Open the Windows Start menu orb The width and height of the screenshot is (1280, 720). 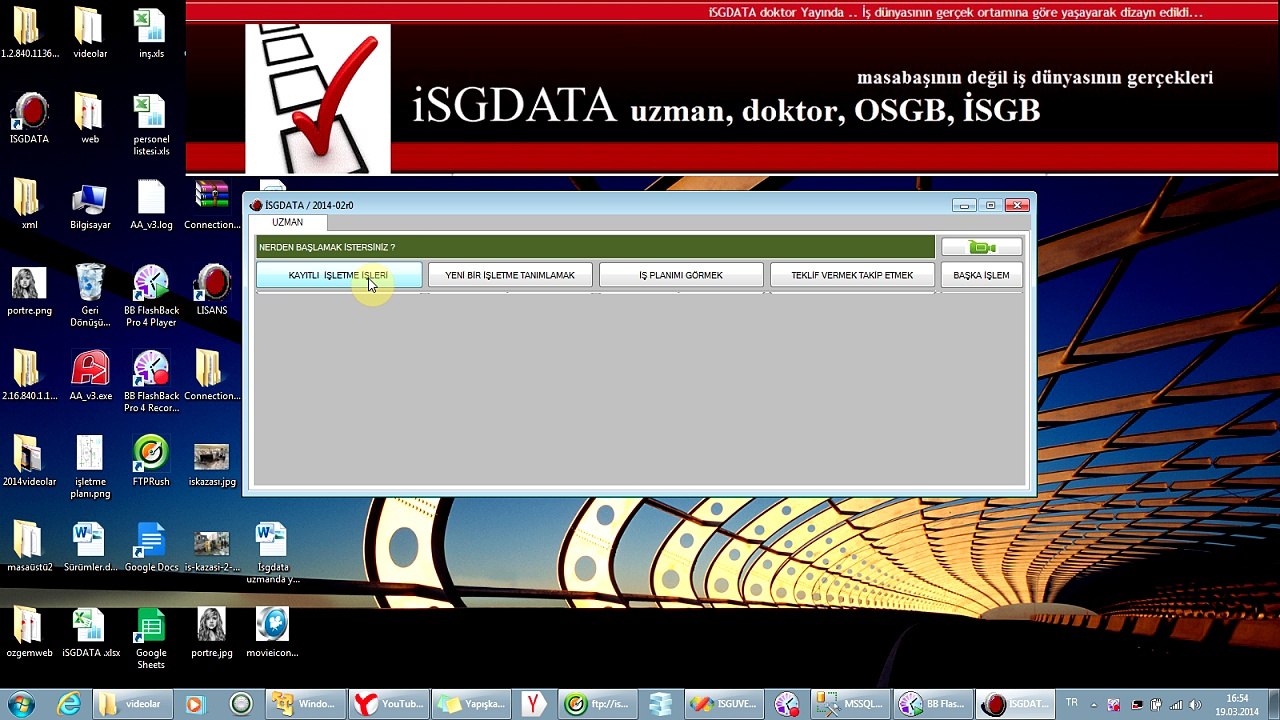(x=21, y=704)
